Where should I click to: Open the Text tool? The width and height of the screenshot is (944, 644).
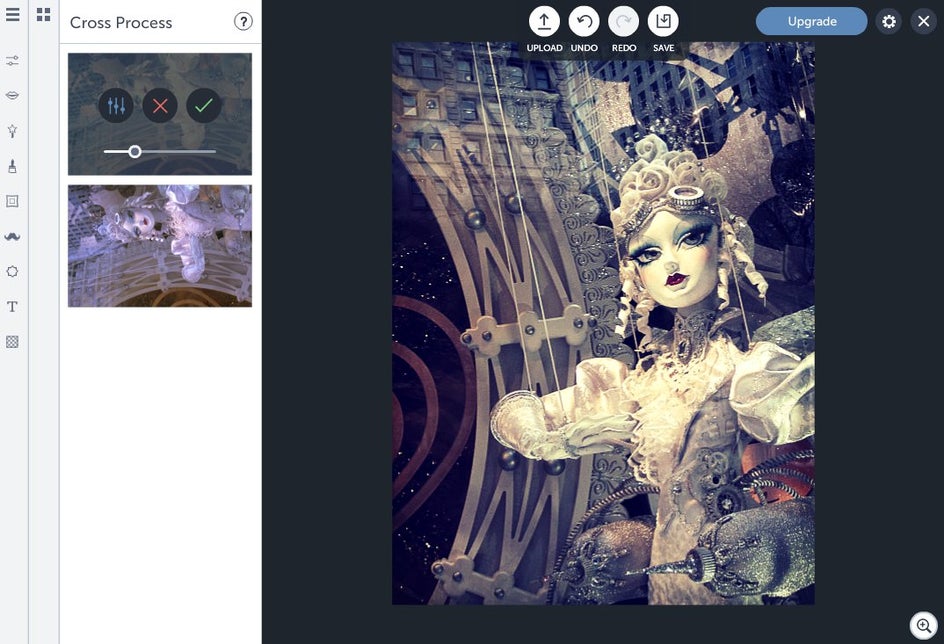(x=12, y=307)
